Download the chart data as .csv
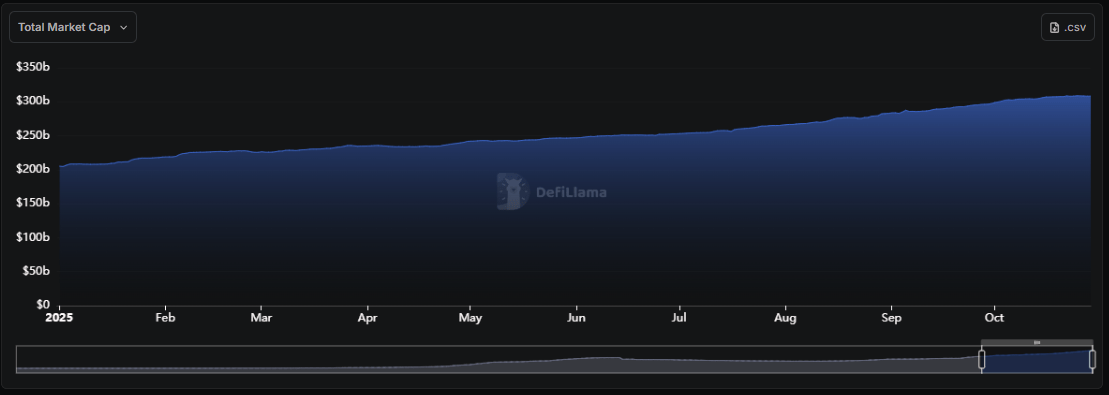The height and width of the screenshot is (395, 1109). click(1067, 27)
